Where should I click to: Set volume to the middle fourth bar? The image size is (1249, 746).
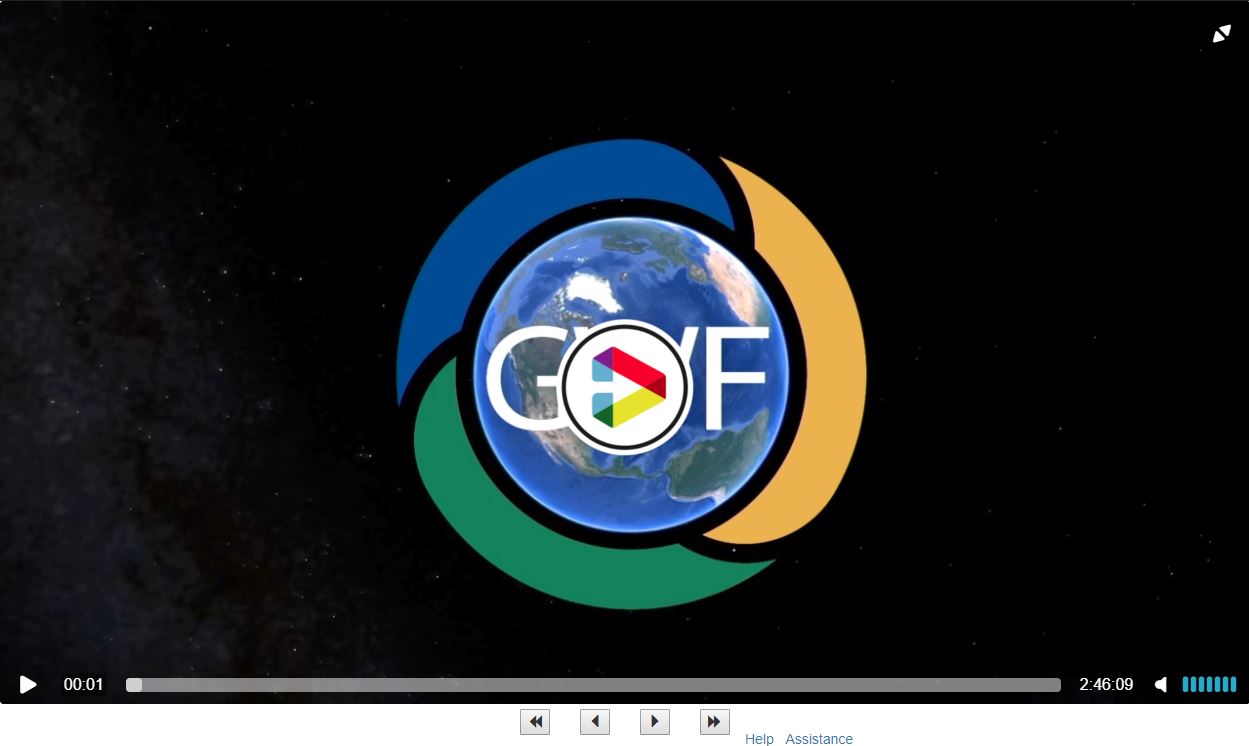point(1209,685)
